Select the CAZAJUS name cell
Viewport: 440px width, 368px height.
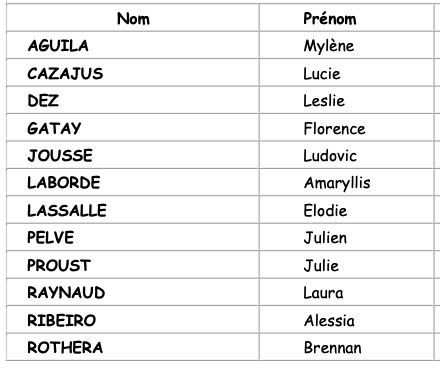[x=133, y=73]
